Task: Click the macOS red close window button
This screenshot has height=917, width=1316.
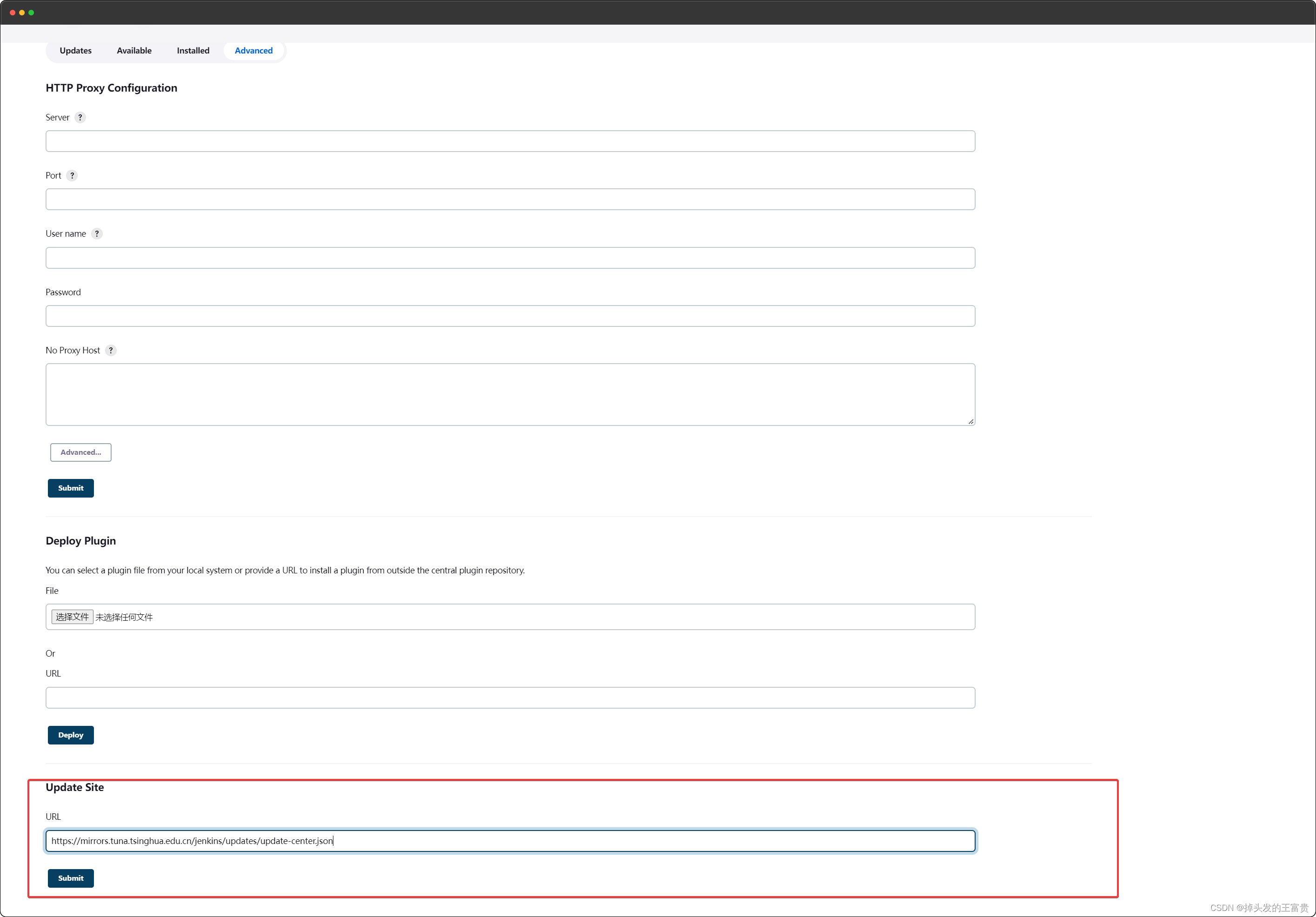Action: click(13, 13)
